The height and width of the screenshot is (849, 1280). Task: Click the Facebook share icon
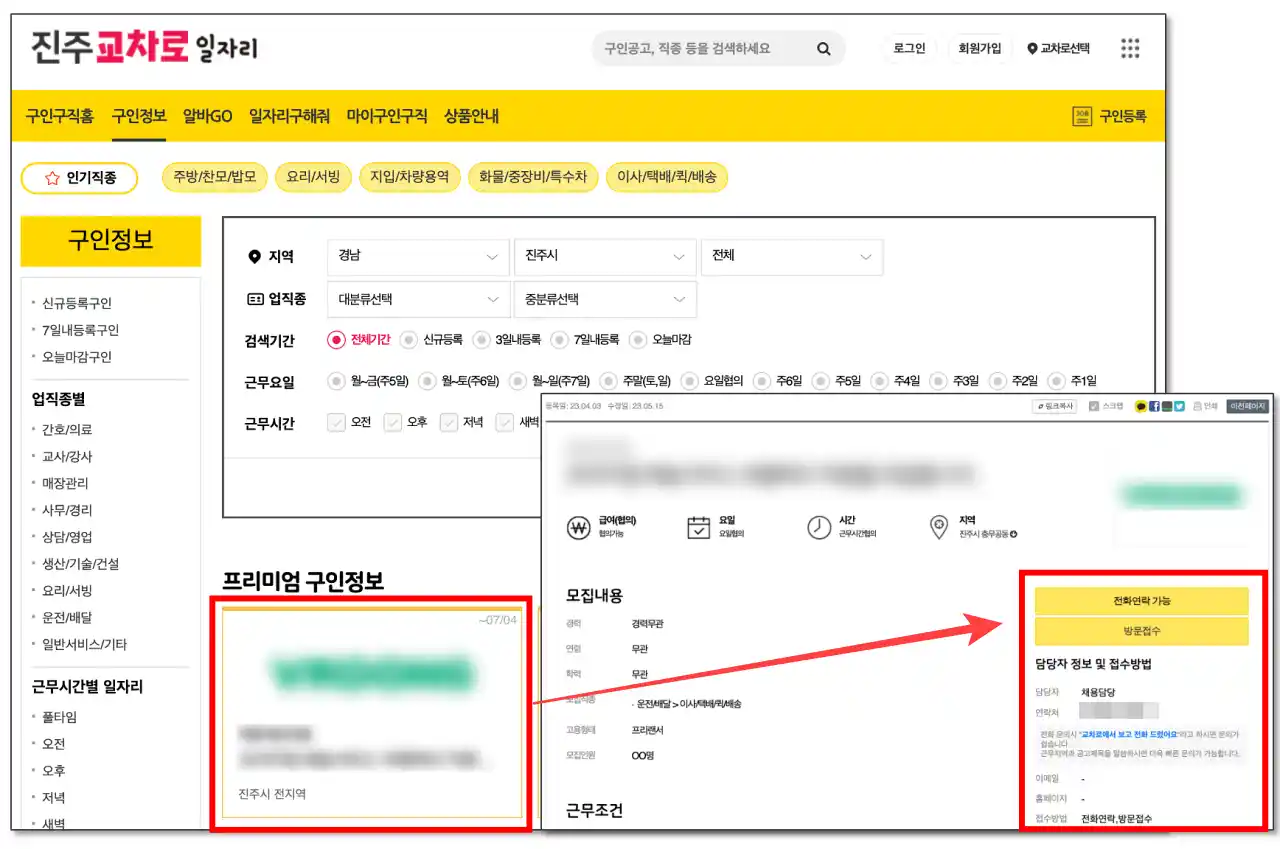[1155, 408]
